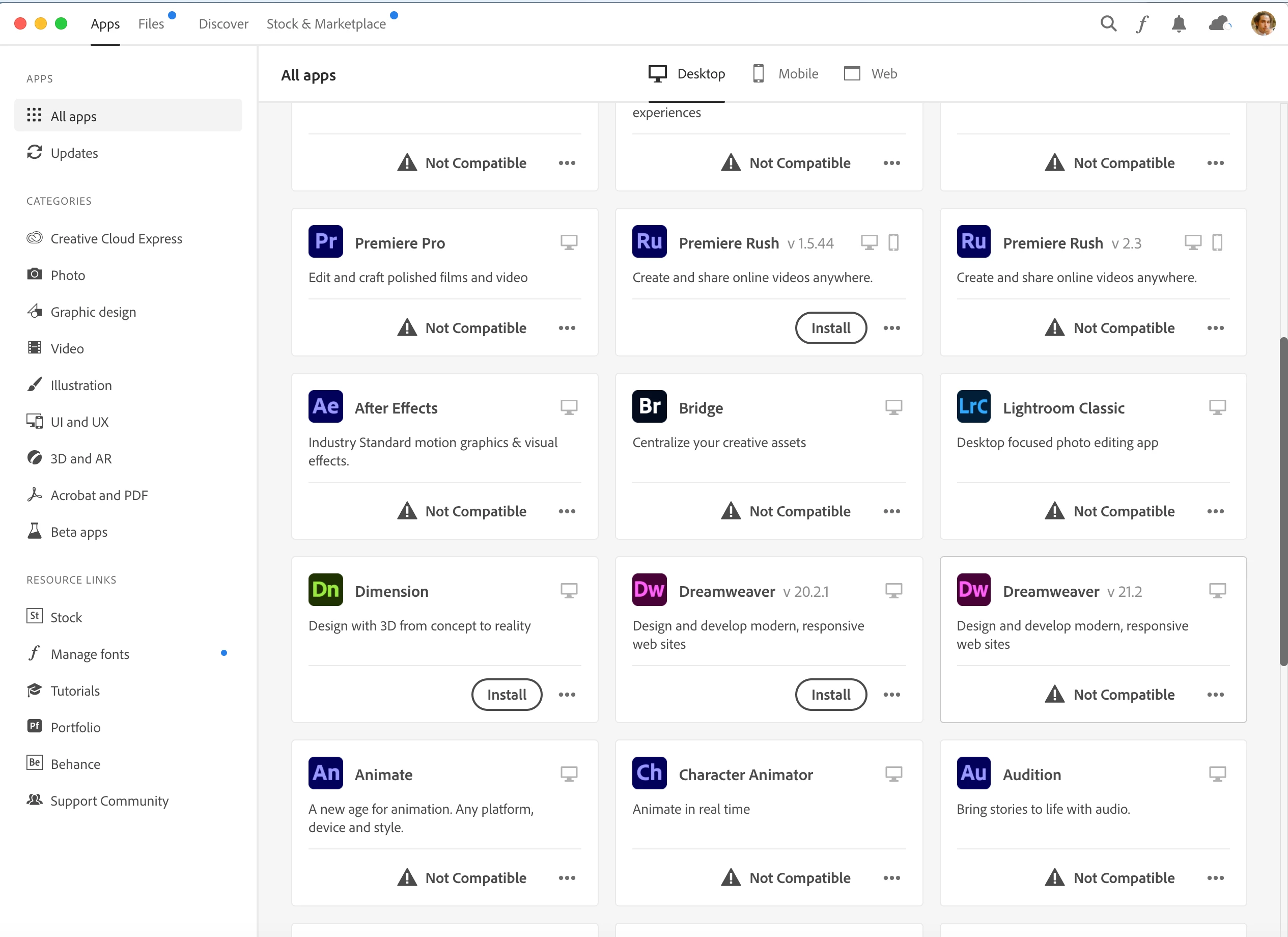Expand more options for Dimension

(567, 695)
